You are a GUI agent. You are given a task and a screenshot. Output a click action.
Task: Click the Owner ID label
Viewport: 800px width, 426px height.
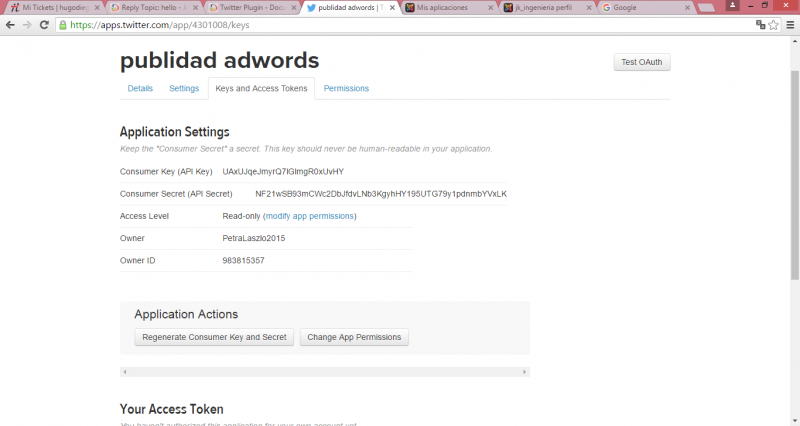pyautogui.click(x=138, y=261)
